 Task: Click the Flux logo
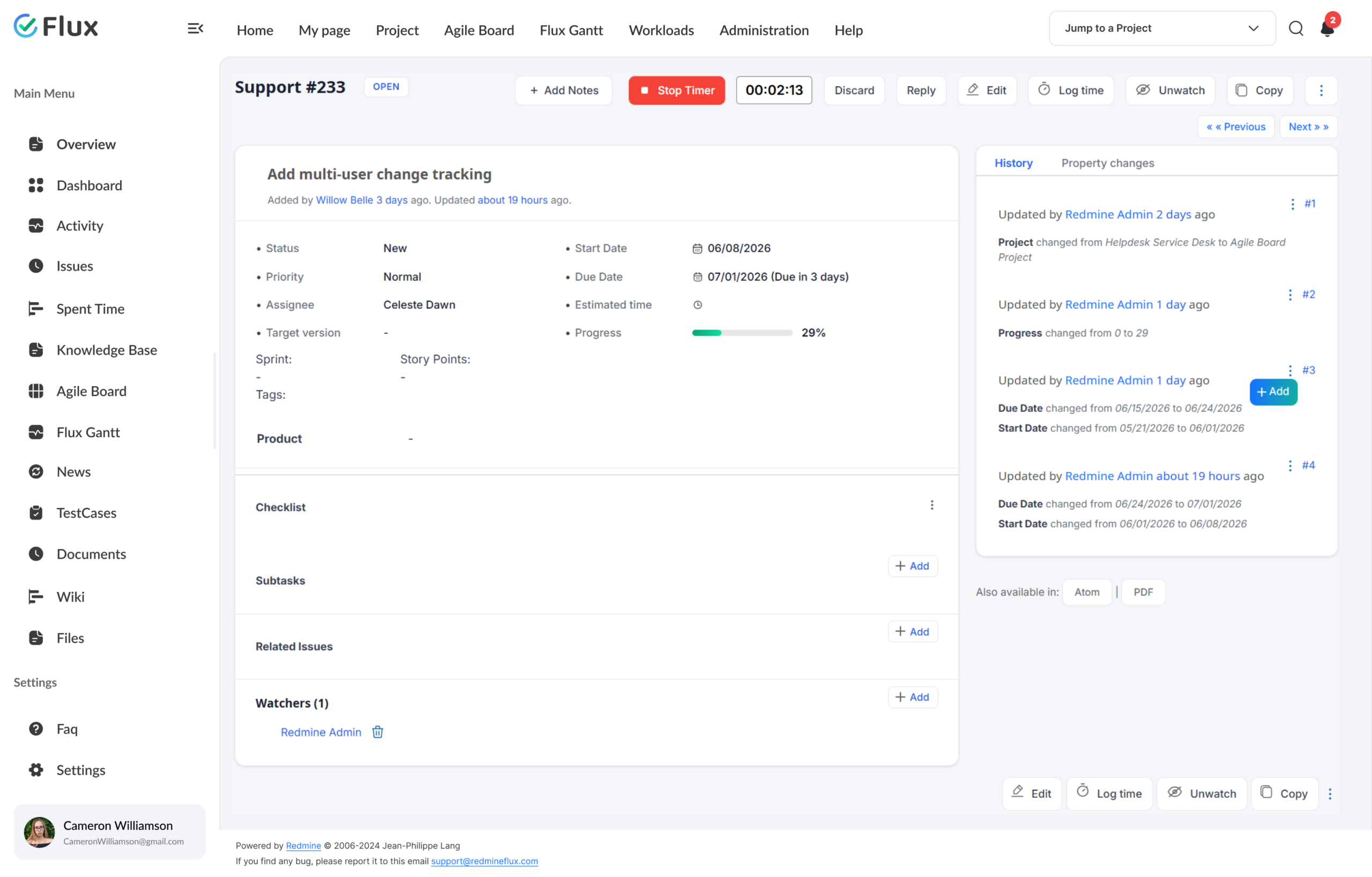tap(56, 26)
